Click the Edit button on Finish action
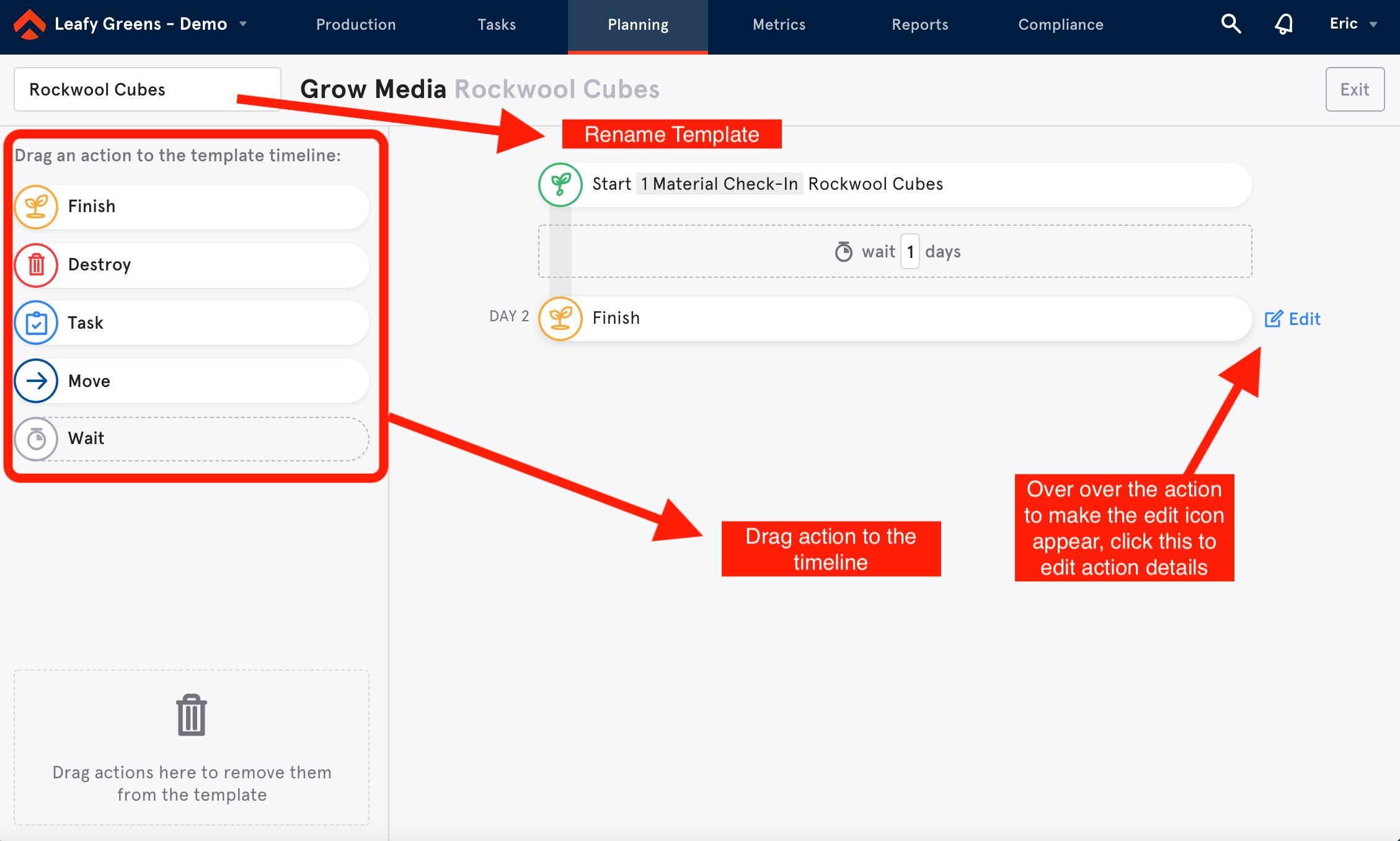 tap(1294, 318)
